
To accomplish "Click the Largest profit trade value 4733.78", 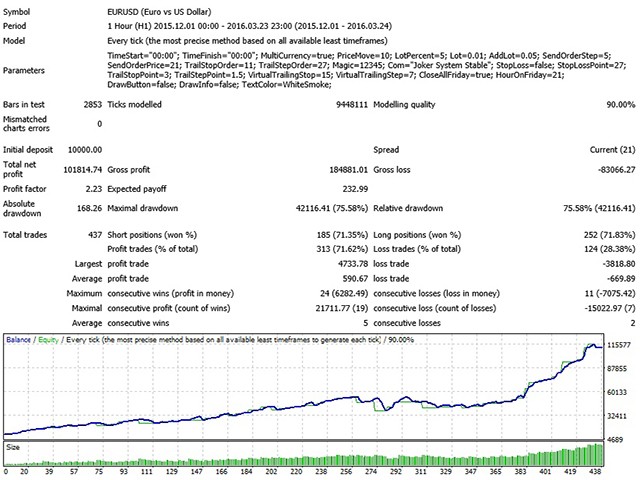I will pos(353,264).
